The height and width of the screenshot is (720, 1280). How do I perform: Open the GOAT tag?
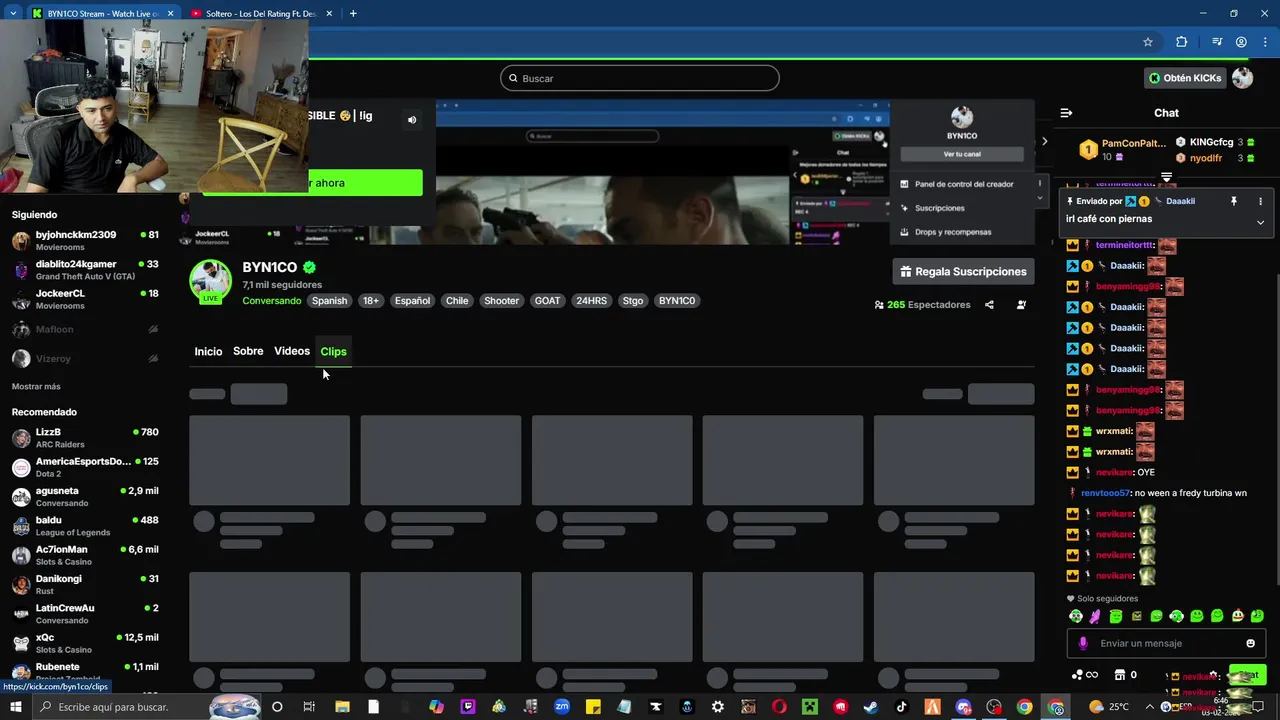[x=547, y=300]
